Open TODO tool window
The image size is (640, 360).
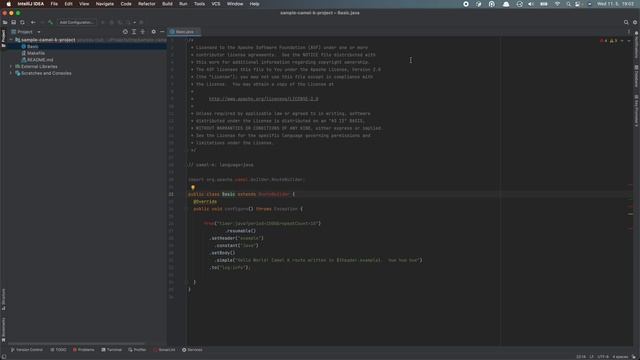coord(58,350)
